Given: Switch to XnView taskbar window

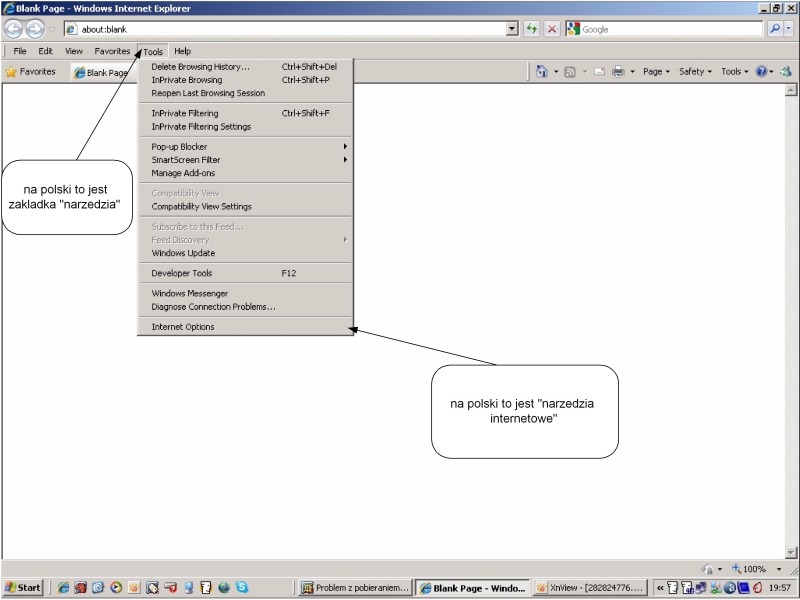Looking at the screenshot, I should pyautogui.click(x=590, y=588).
